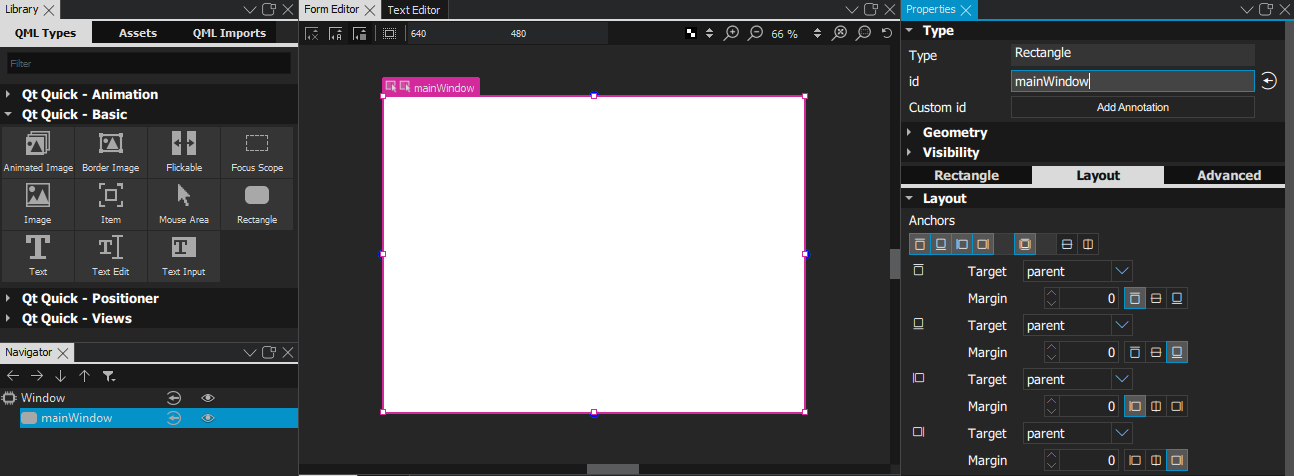Click the canvas background color swatch

(x=691, y=33)
